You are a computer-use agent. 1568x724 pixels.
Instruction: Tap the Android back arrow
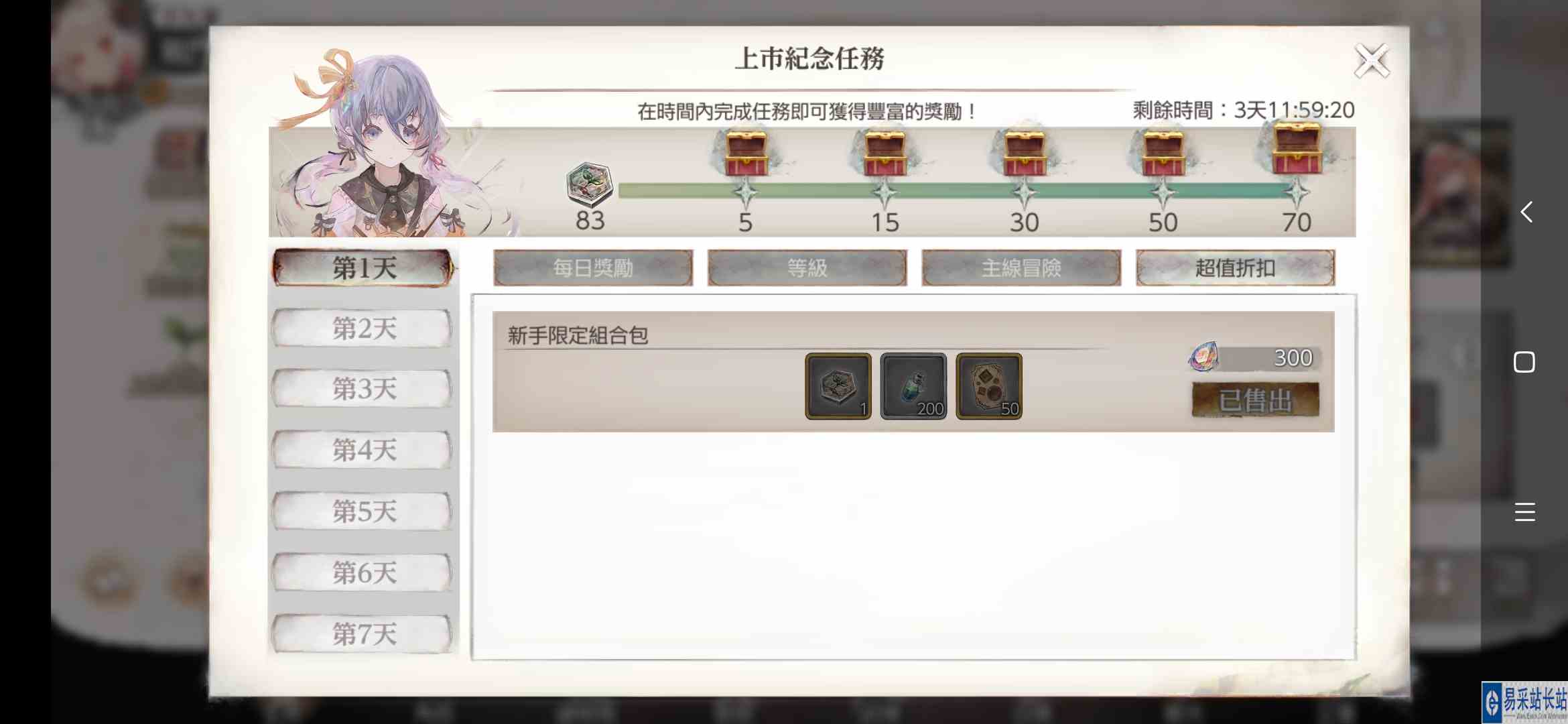coord(1526,212)
